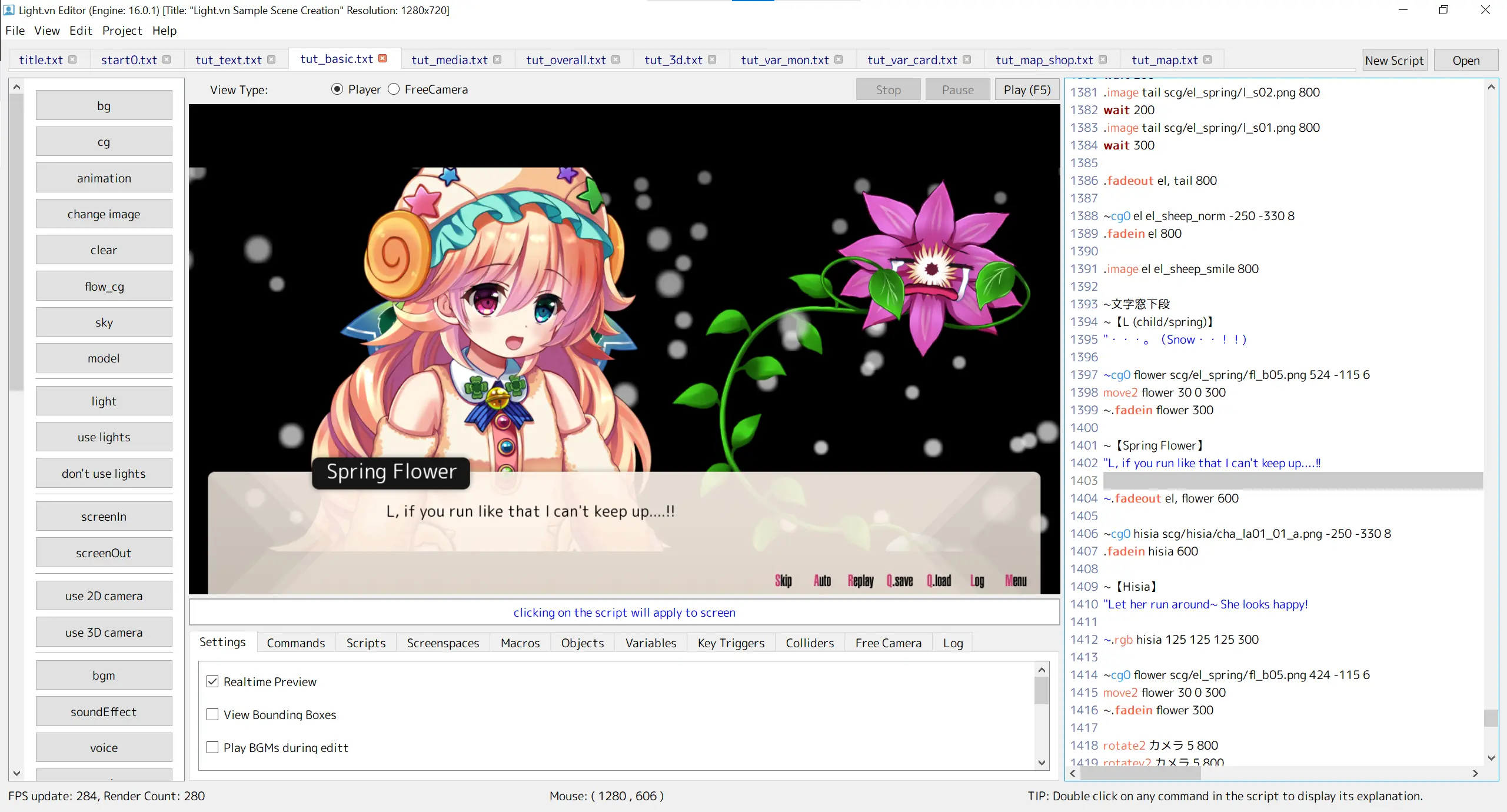Toggle the Realtime Preview checkbox

212,681
